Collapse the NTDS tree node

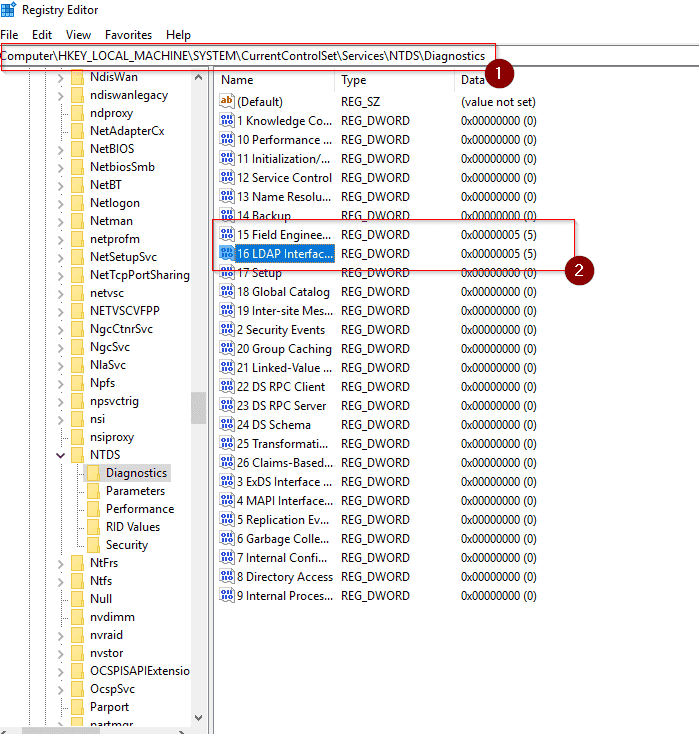tap(61, 455)
